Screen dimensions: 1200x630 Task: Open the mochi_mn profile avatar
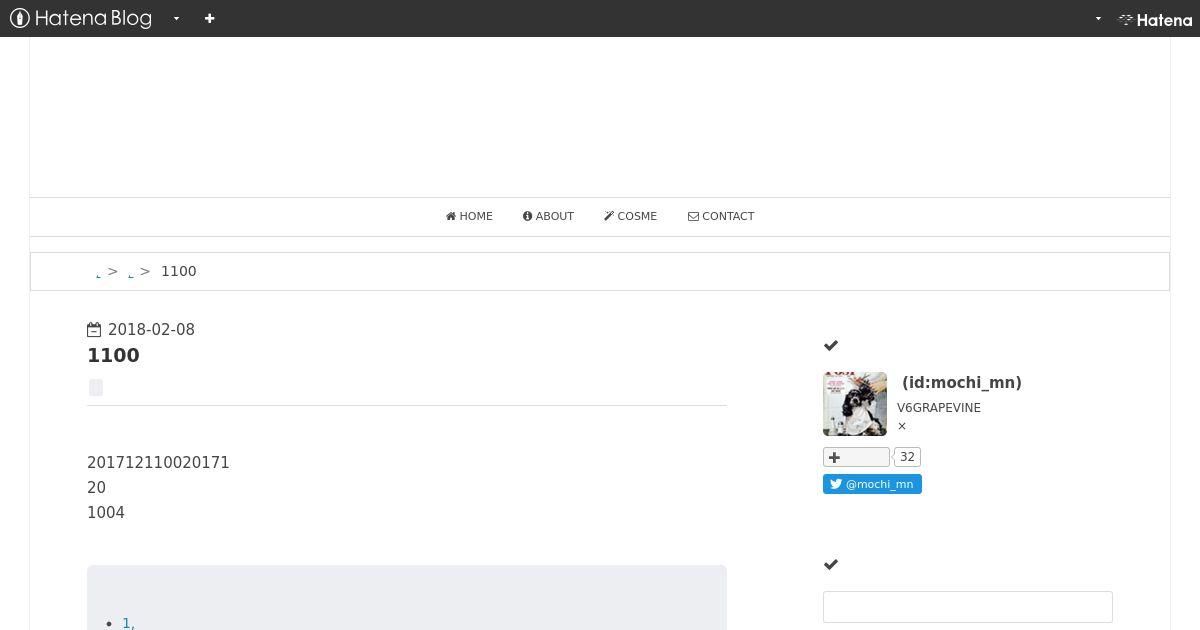click(855, 404)
